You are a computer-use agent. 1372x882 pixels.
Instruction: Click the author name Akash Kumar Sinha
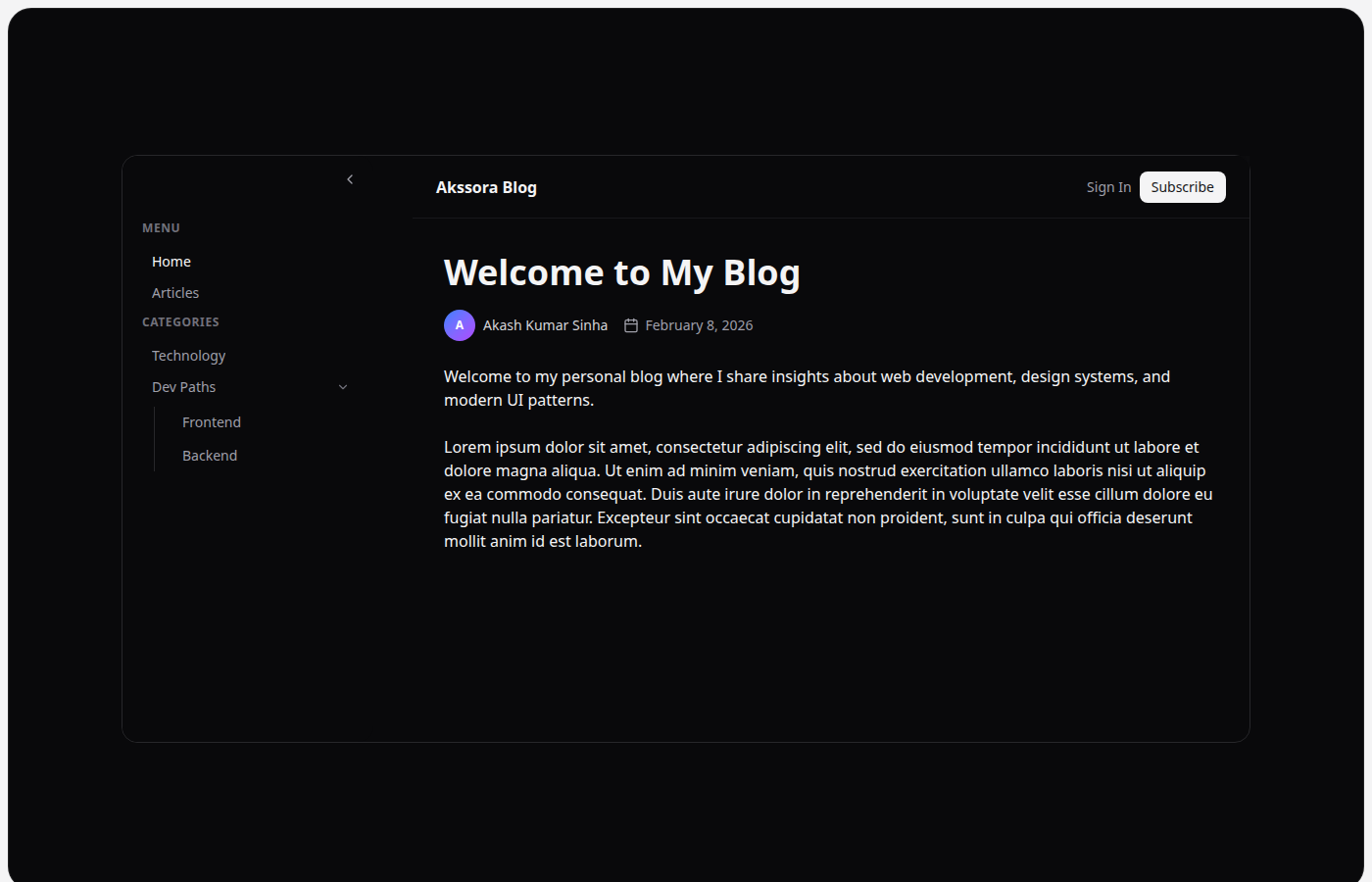pos(545,325)
